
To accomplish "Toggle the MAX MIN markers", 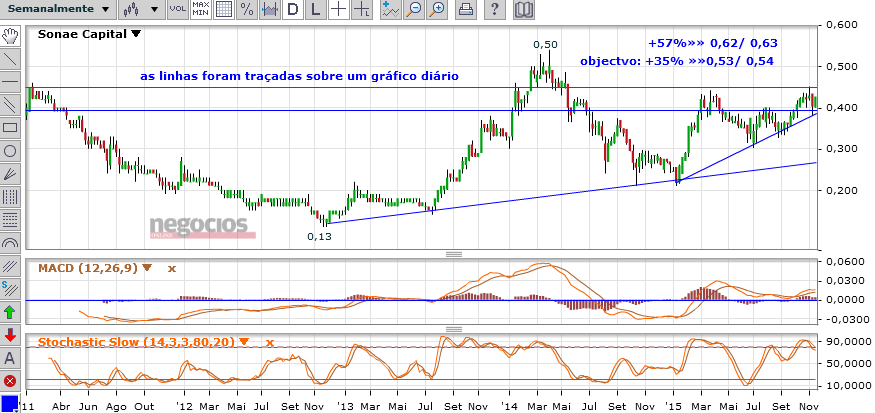I will 201,9.
